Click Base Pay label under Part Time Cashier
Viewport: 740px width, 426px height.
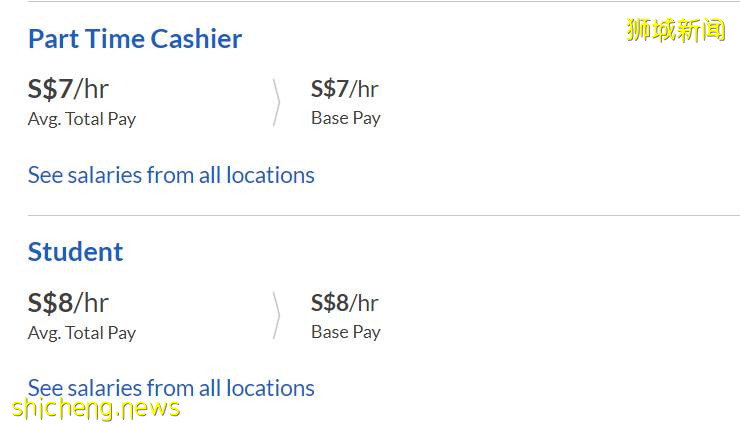346,118
